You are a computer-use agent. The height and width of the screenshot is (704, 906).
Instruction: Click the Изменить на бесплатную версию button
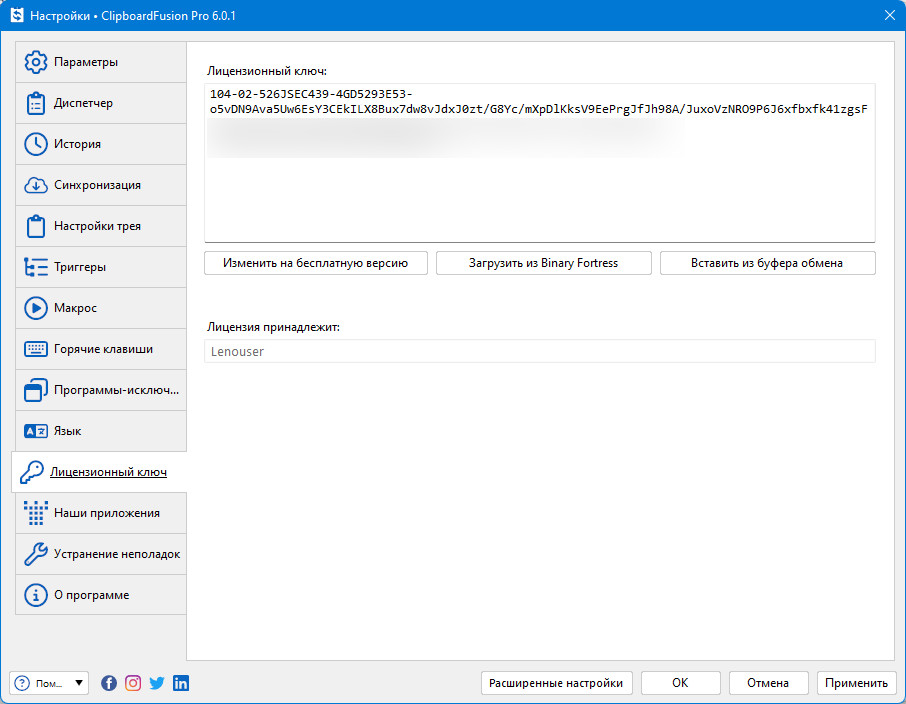[315, 263]
